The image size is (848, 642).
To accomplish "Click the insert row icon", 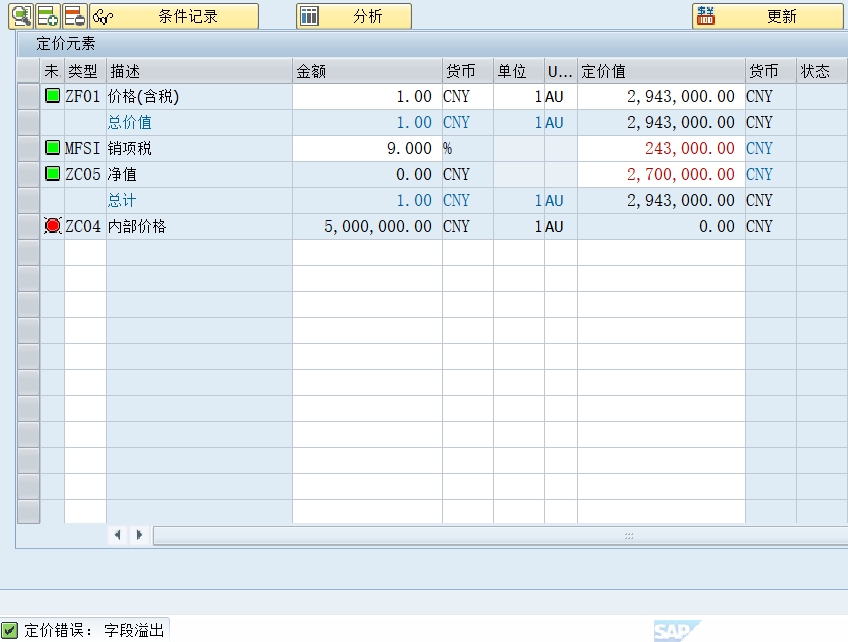I will (48, 16).
